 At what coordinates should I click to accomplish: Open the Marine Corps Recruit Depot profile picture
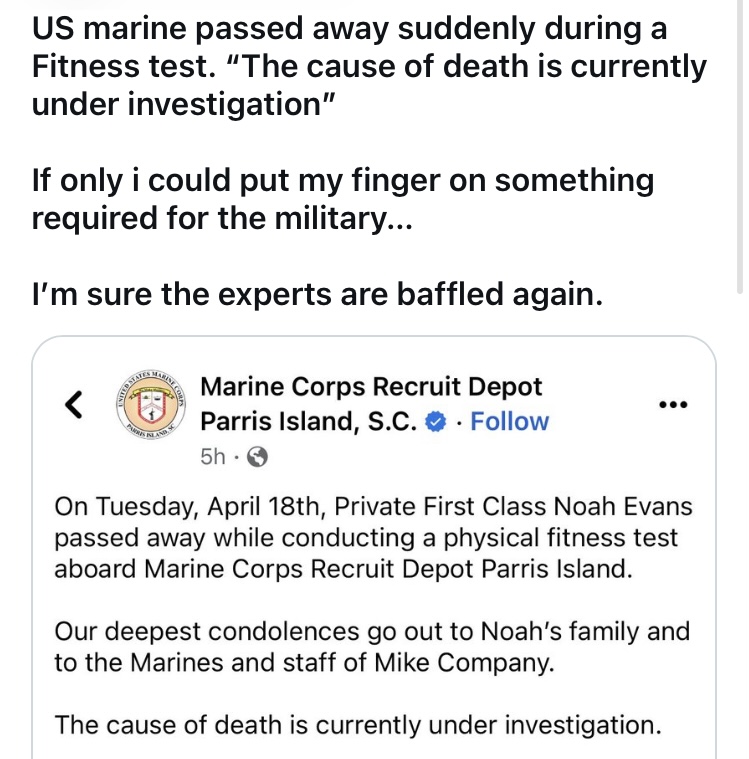pos(151,405)
